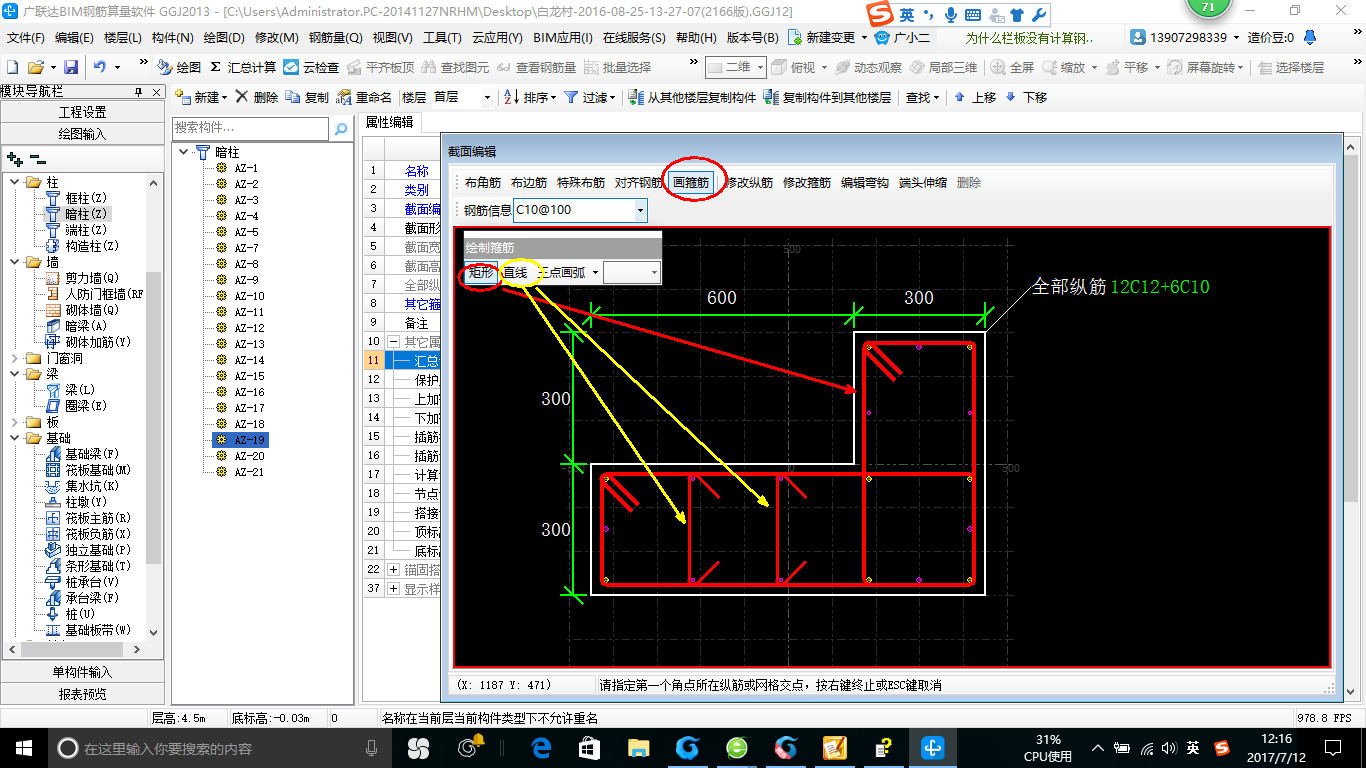Image resolution: width=1366 pixels, height=768 pixels.
Task: Select 圈梁(E) tree item
Action: [x=77, y=406]
